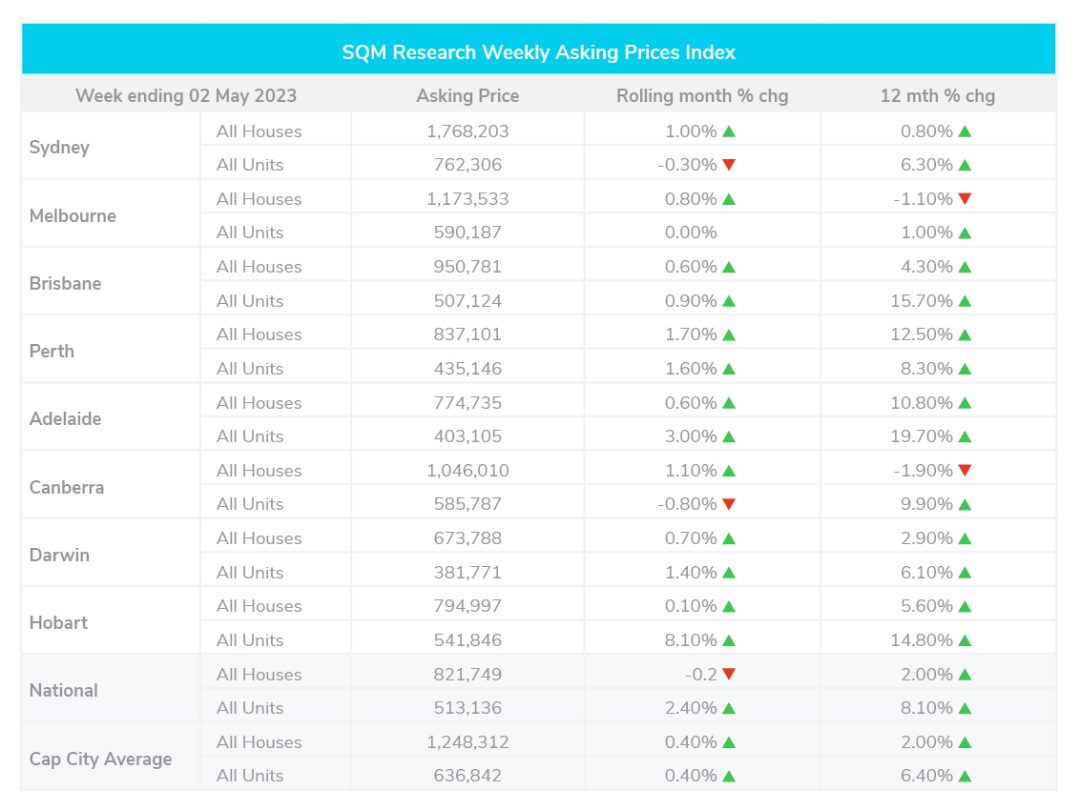Select the National row label
The image size is (1080, 810).
[63, 690]
